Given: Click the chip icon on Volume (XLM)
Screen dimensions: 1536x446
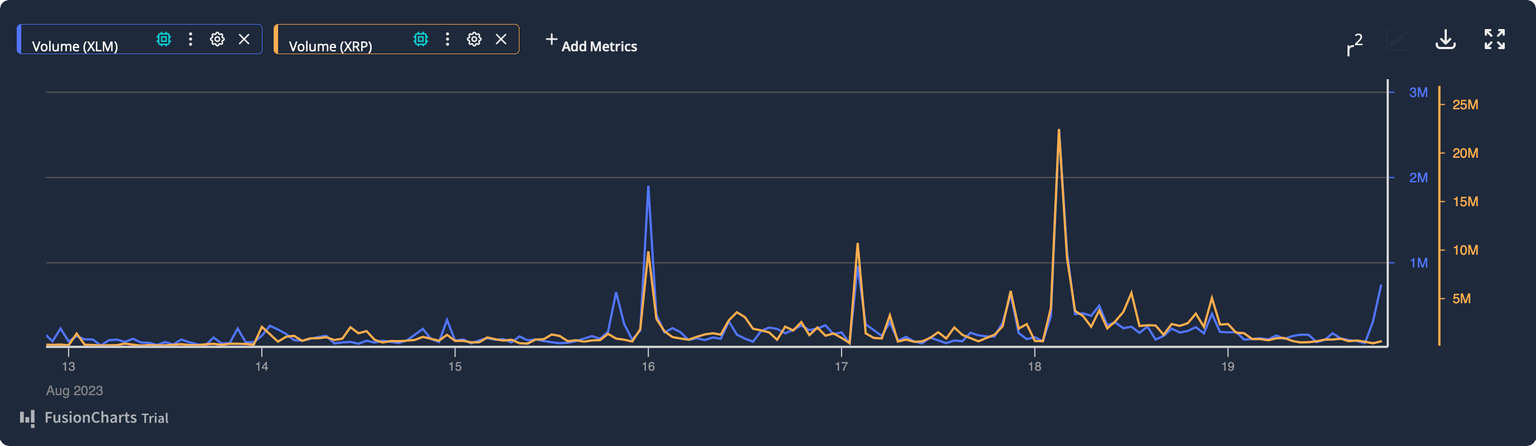Looking at the screenshot, I should [x=164, y=39].
